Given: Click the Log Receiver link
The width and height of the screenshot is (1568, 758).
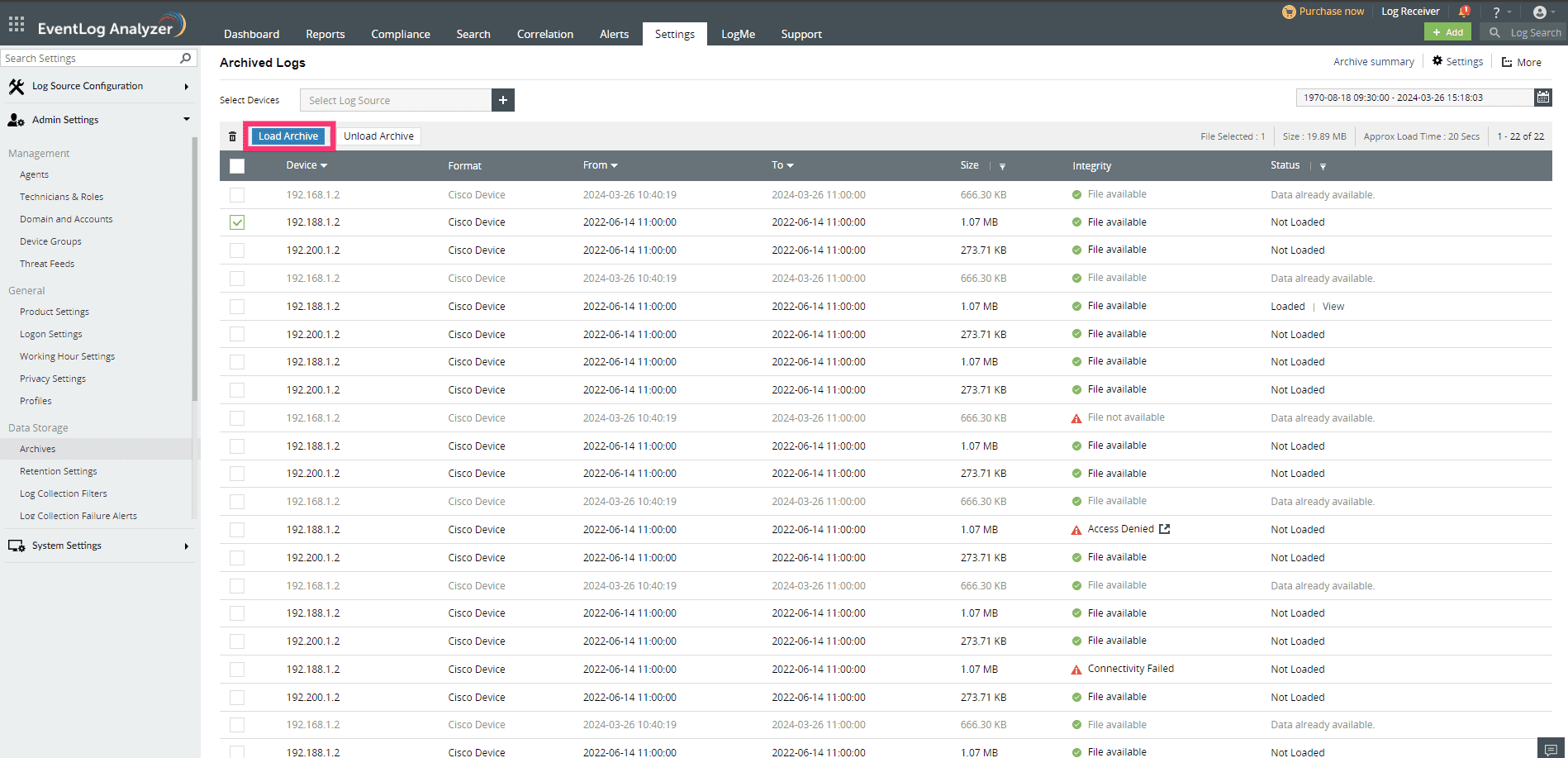Looking at the screenshot, I should pos(1410,12).
